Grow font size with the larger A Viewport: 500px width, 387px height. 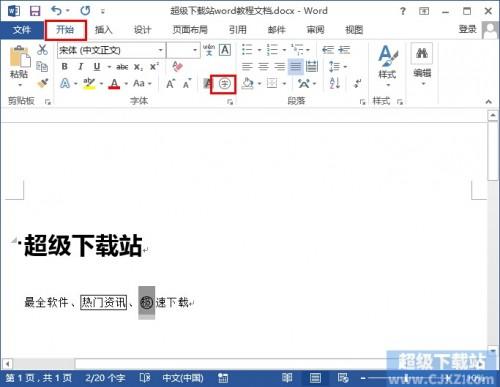point(170,83)
